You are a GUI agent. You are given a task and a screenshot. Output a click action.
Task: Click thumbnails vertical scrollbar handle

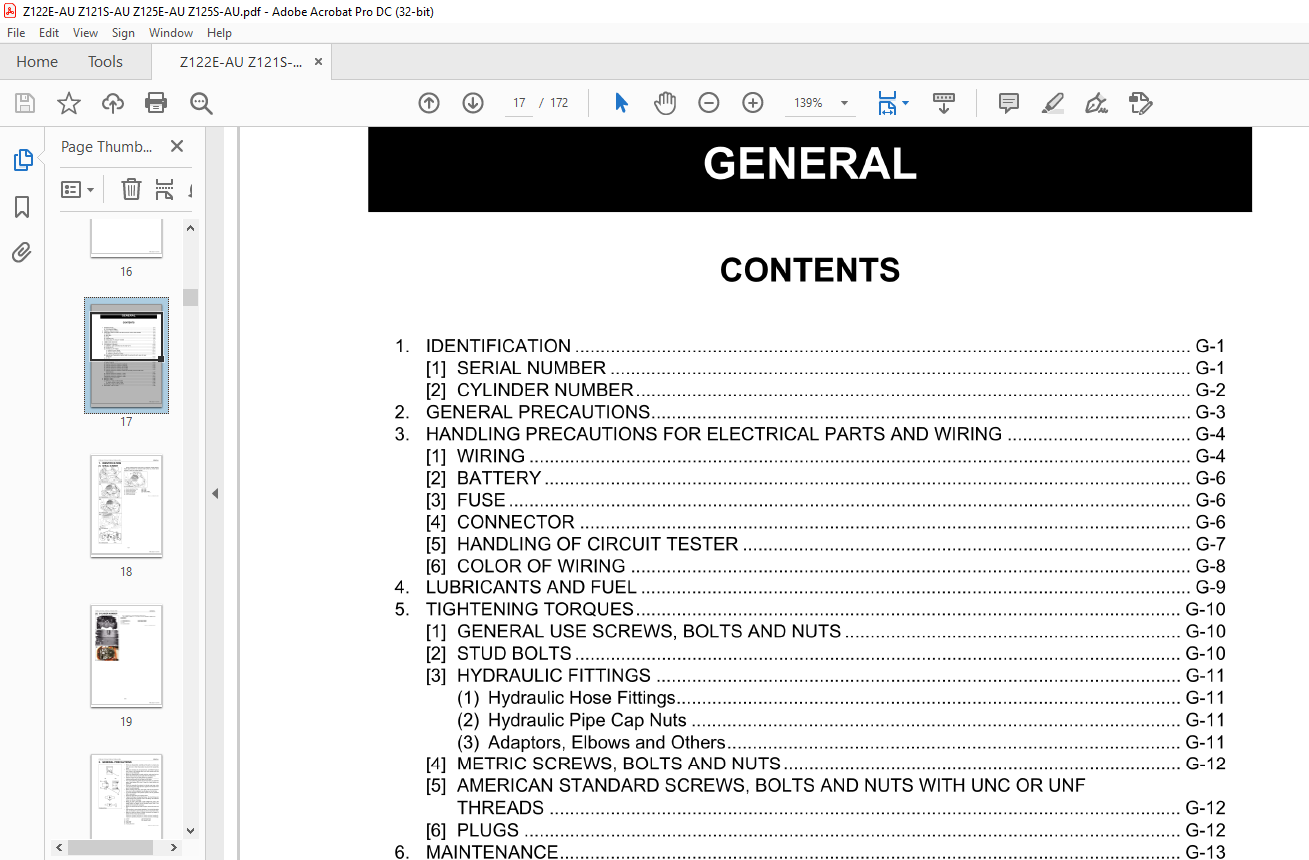(191, 297)
